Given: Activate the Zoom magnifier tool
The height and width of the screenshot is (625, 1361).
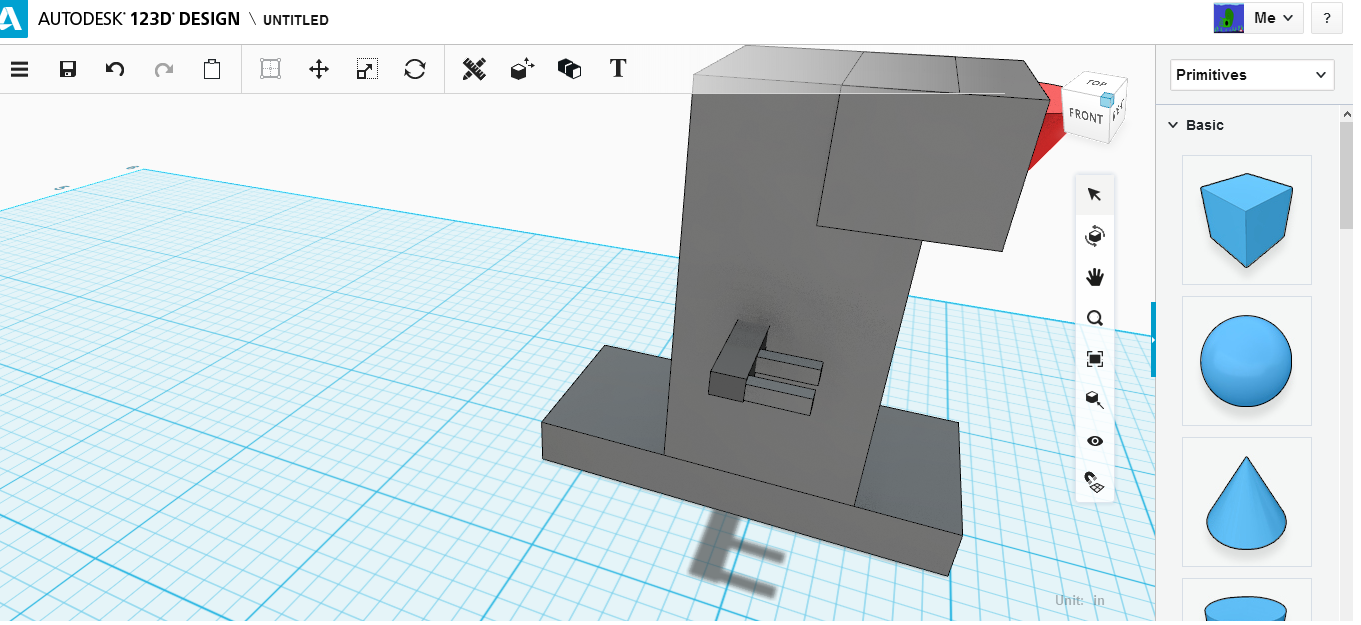Looking at the screenshot, I should click(1094, 319).
